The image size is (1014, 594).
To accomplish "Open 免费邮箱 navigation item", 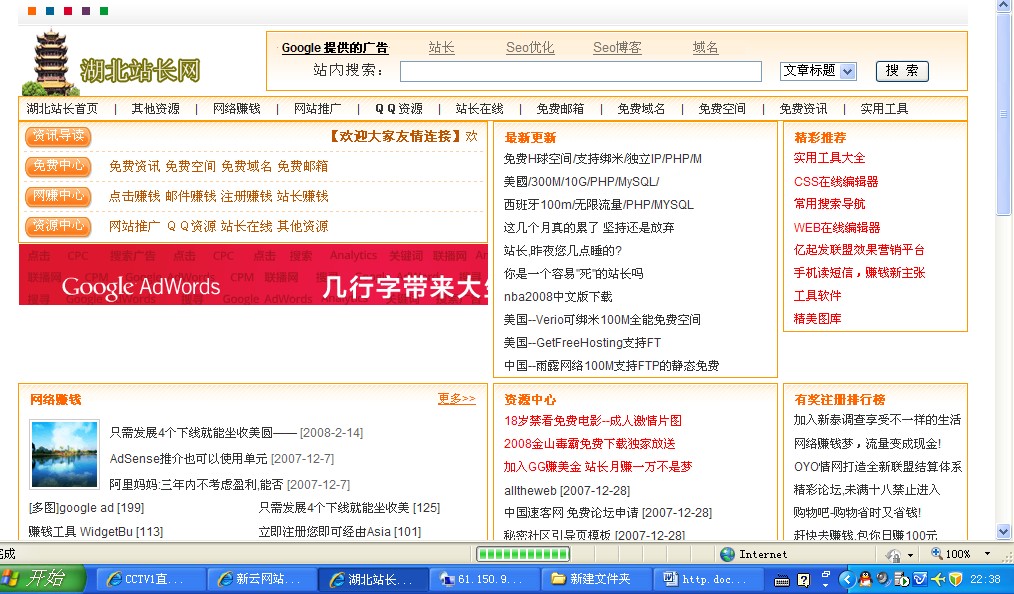I will point(560,109).
